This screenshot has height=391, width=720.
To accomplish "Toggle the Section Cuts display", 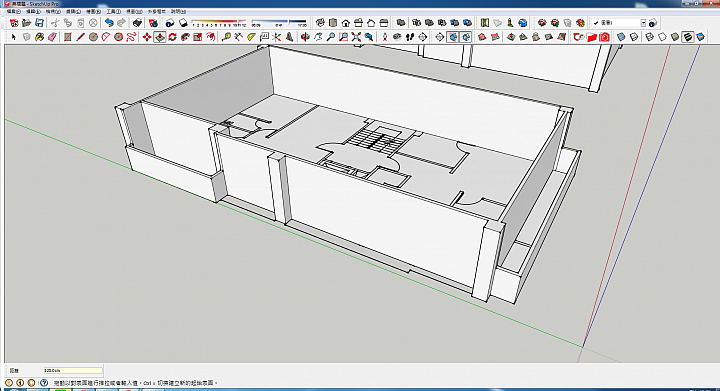I will 466,37.
